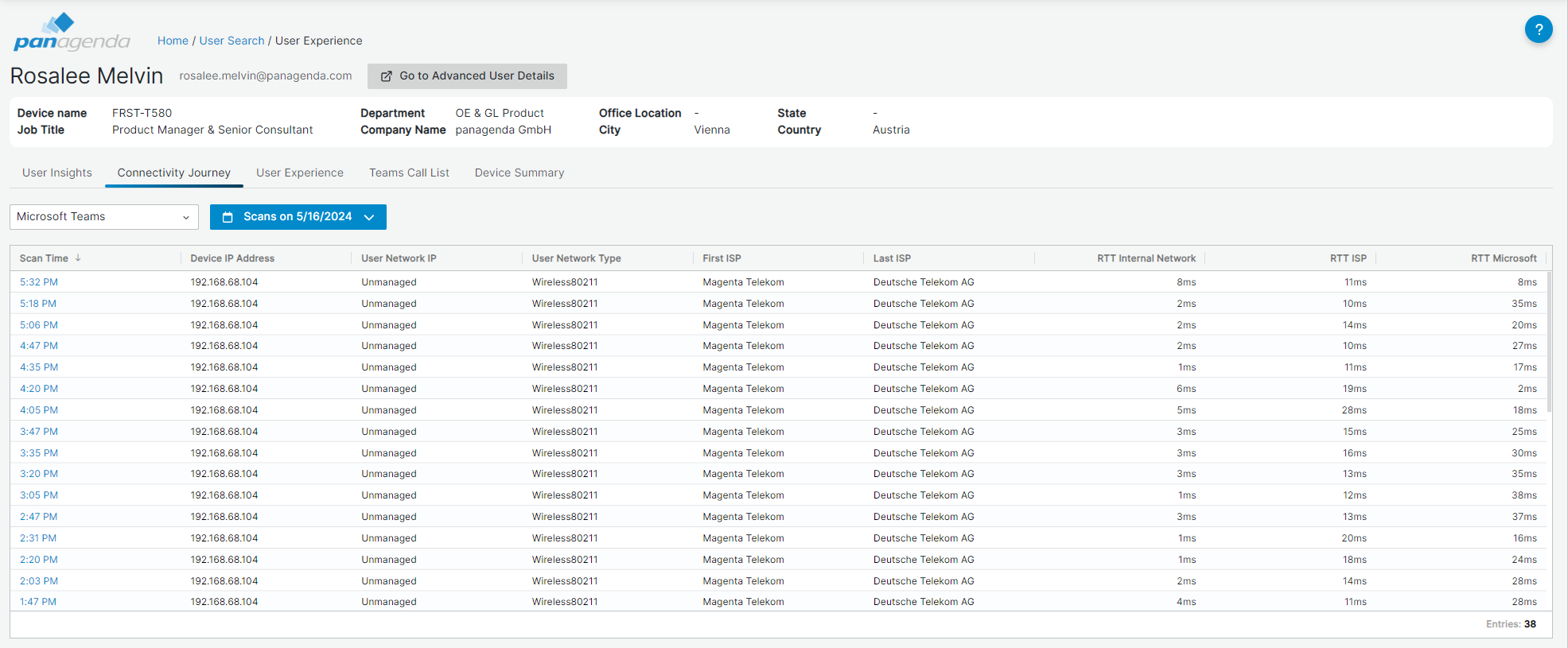This screenshot has height=648, width=1568.
Task: Open the 3:20 PM scan
Action: [39, 474]
